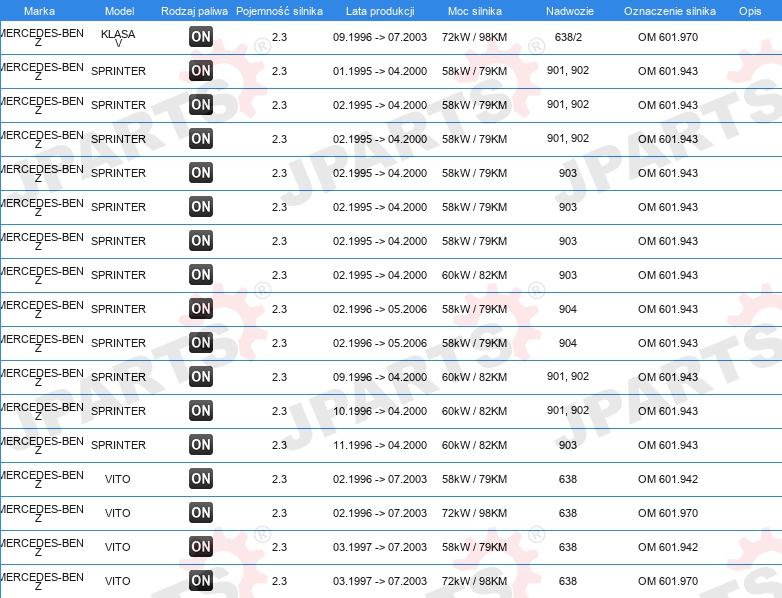Select SPRINTER model cell in 01.1995 row
Screen dimensions: 782x598
pyautogui.click(x=118, y=71)
